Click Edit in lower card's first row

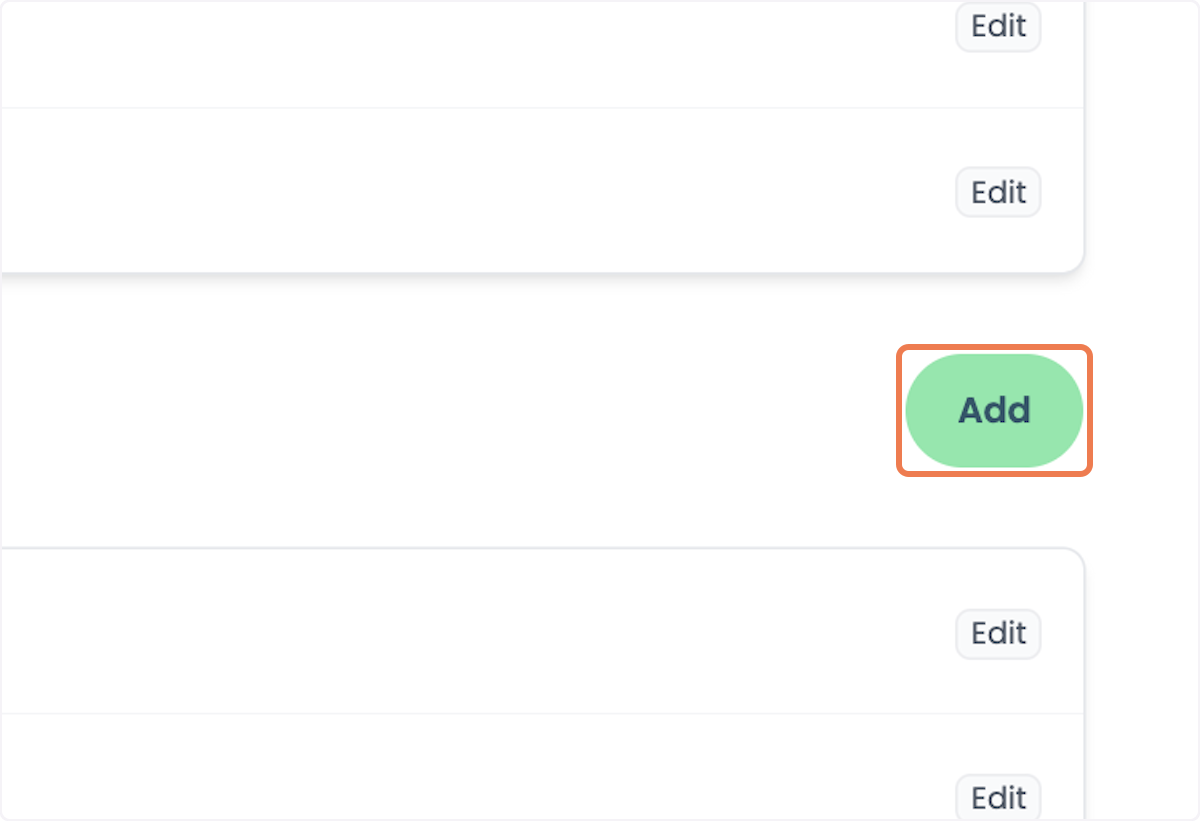click(x=998, y=634)
